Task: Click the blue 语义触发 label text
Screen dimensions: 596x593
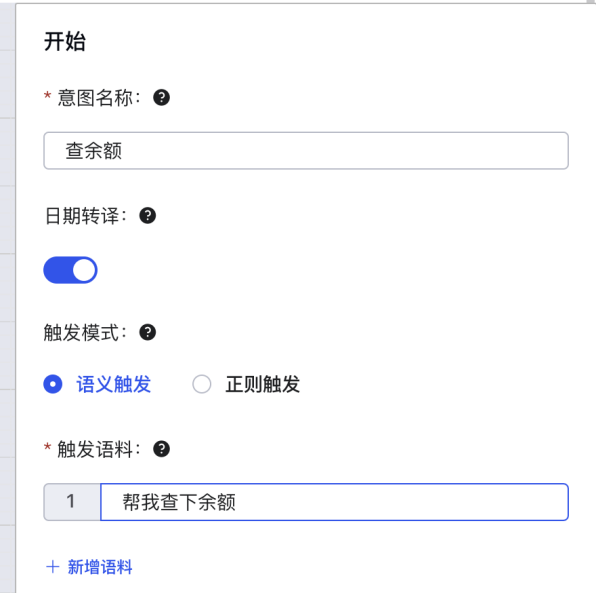Action: click(x=114, y=384)
